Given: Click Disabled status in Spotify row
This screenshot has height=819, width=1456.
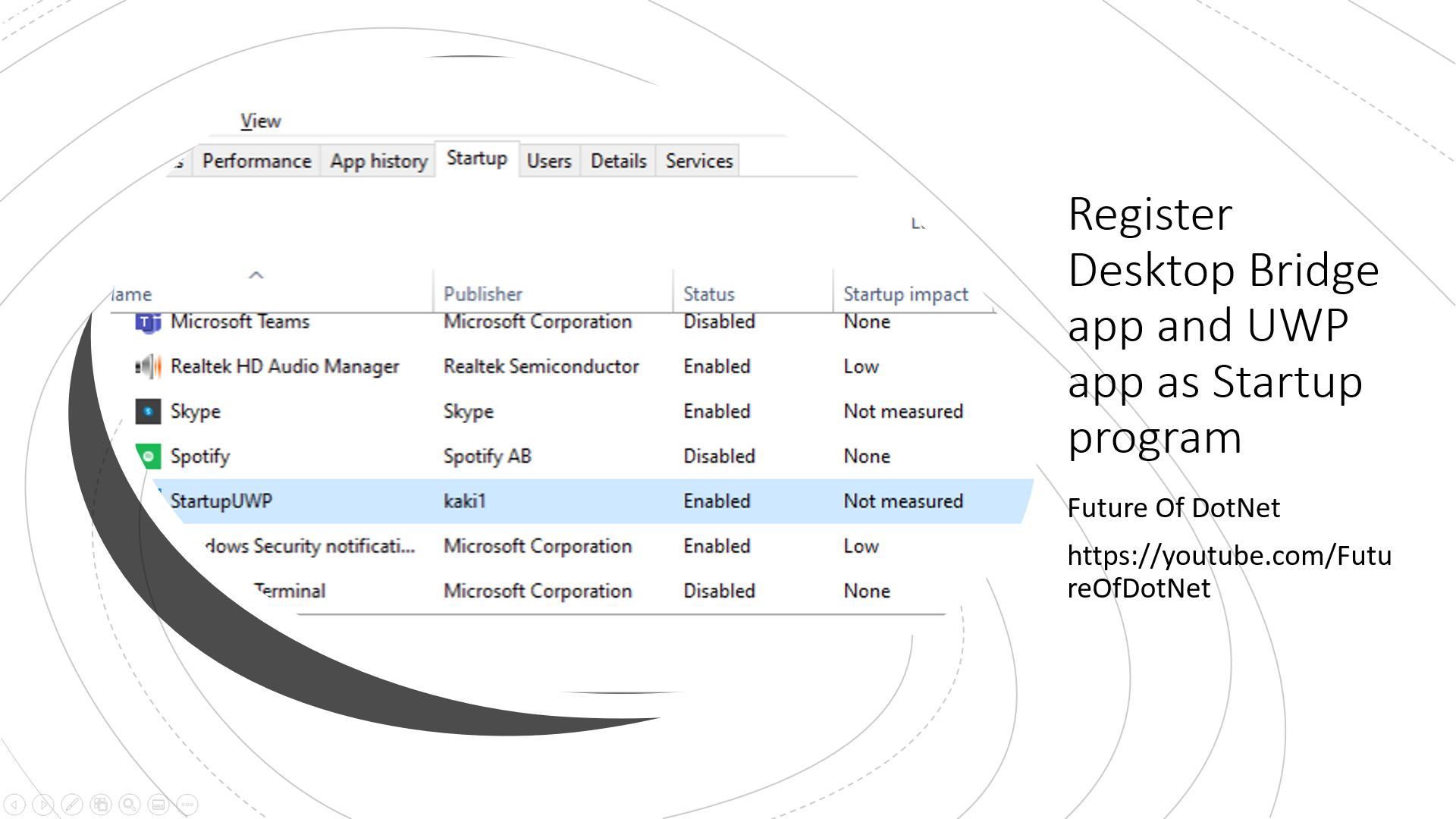Looking at the screenshot, I should coord(719,457).
